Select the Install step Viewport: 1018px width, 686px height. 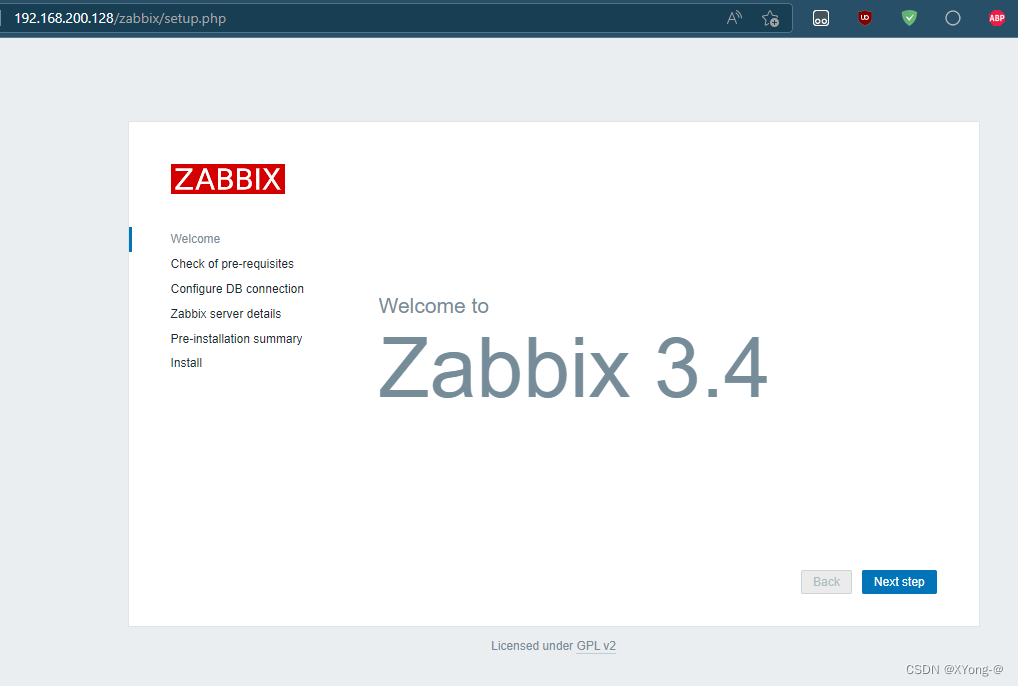click(x=186, y=363)
